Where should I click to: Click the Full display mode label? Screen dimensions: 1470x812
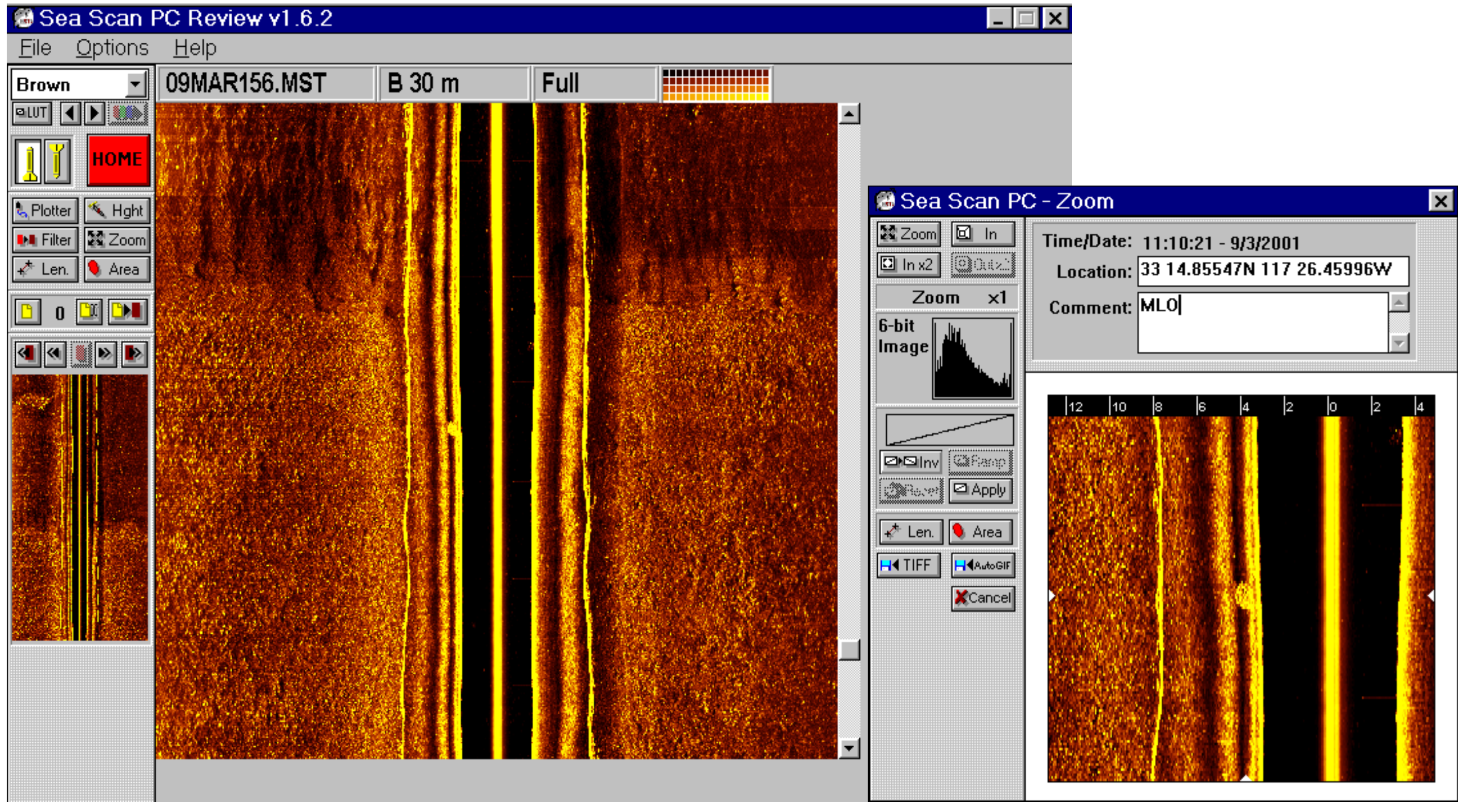(x=594, y=83)
